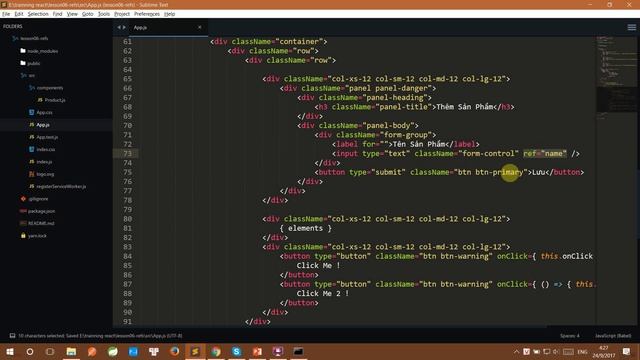
Task: Go to previous tab with left arrow
Action: tap(119, 27)
